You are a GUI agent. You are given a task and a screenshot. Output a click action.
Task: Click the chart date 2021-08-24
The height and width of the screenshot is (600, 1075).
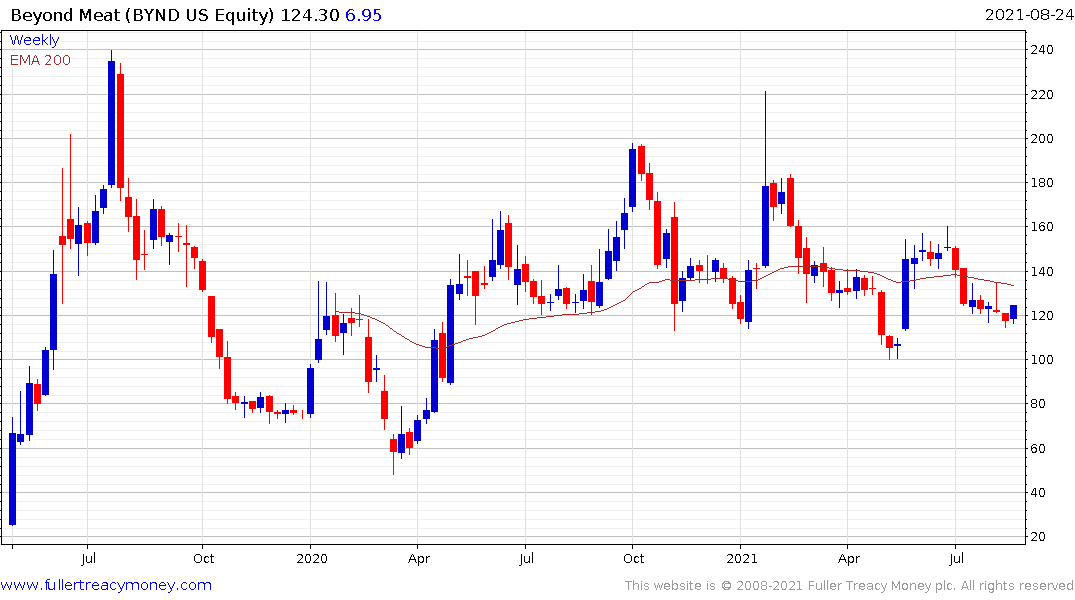click(x=1029, y=15)
